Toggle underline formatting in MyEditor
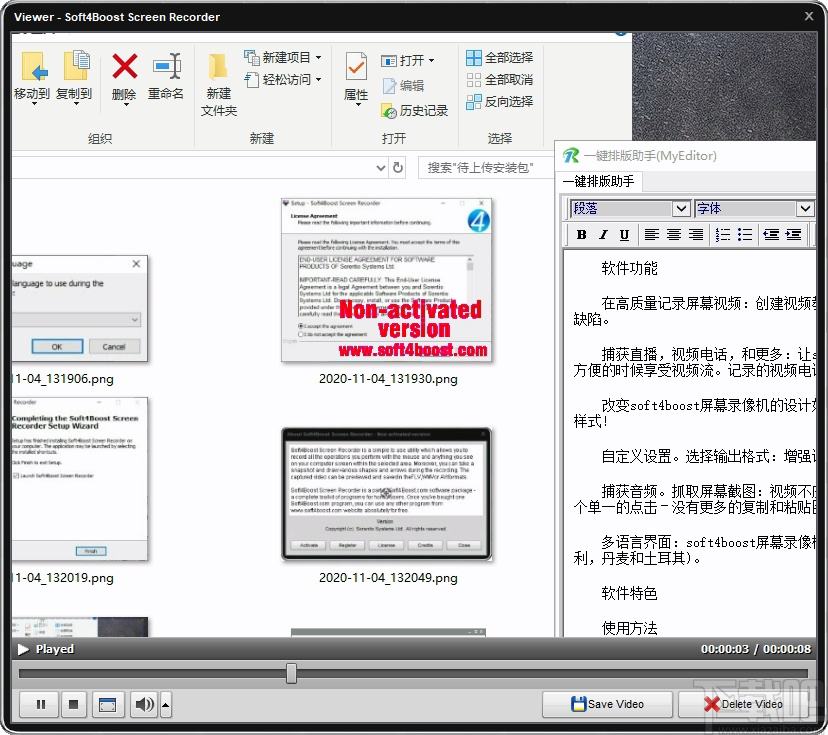The height and width of the screenshot is (735, 828). tap(626, 234)
